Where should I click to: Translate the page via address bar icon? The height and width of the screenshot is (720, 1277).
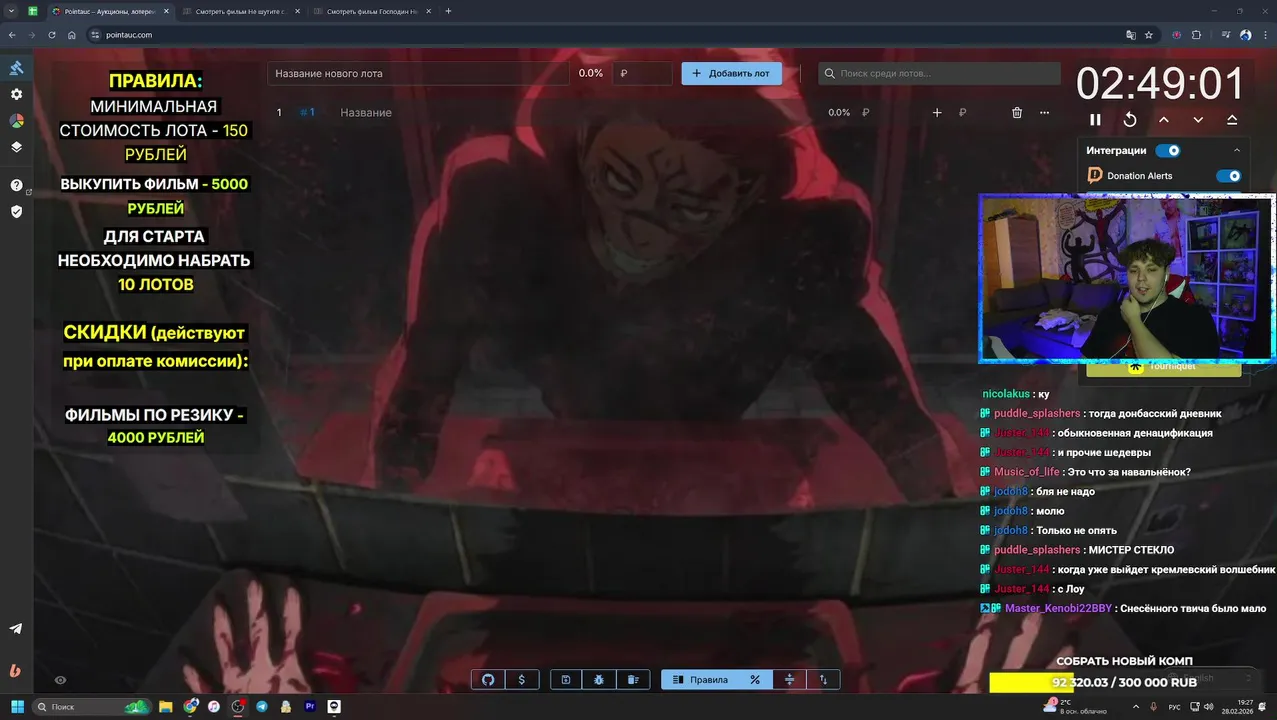click(1131, 35)
